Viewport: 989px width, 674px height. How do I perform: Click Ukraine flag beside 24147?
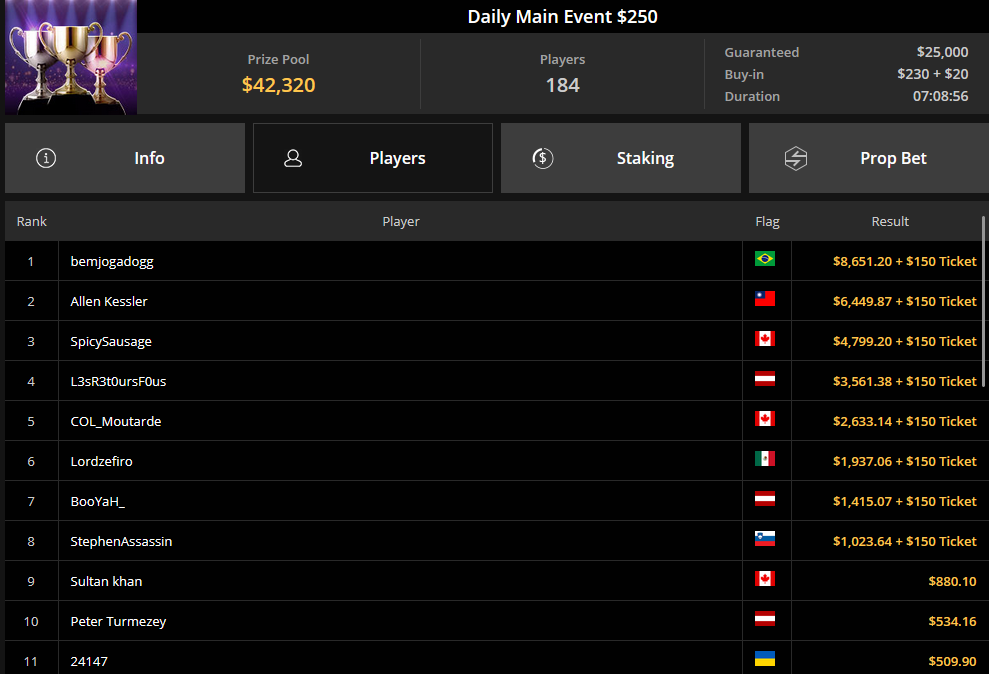[764, 659]
